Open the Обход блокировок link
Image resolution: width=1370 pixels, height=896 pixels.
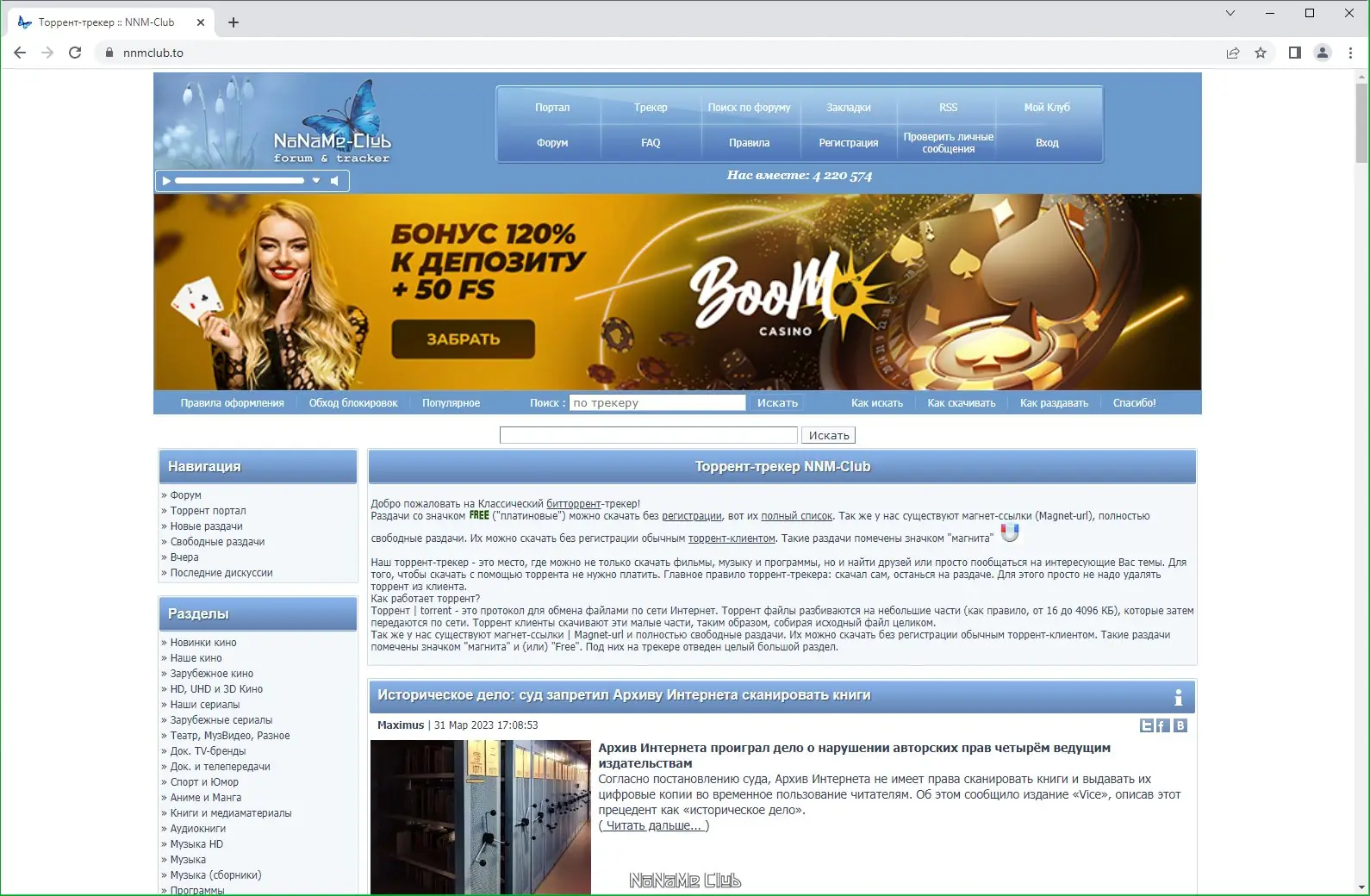[x=353, y=403]
